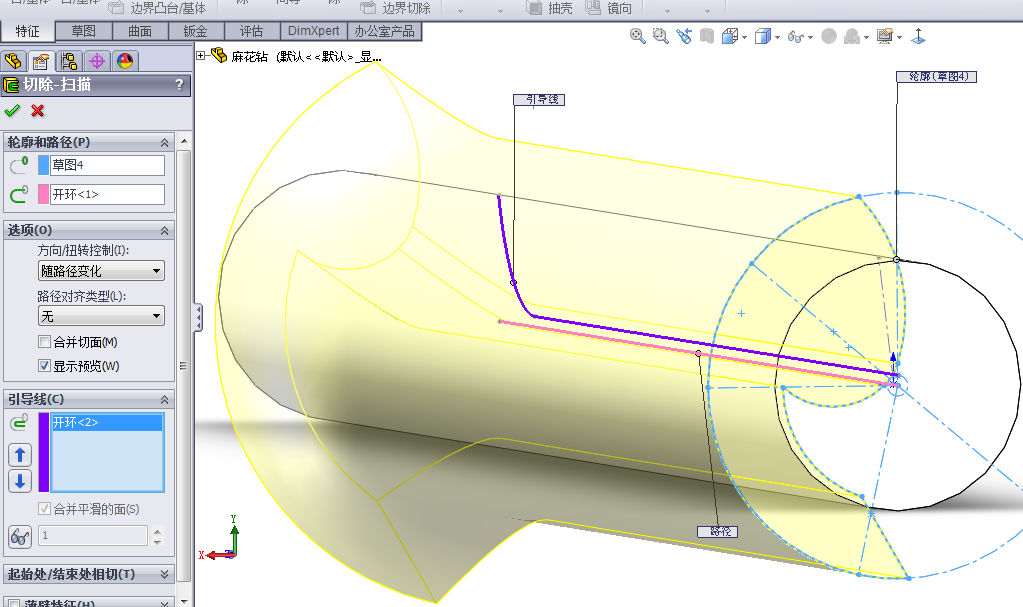1023x607 pixels.
Task: Confirm the cut-sweep with green checkmark
Action: click(12, 111)
